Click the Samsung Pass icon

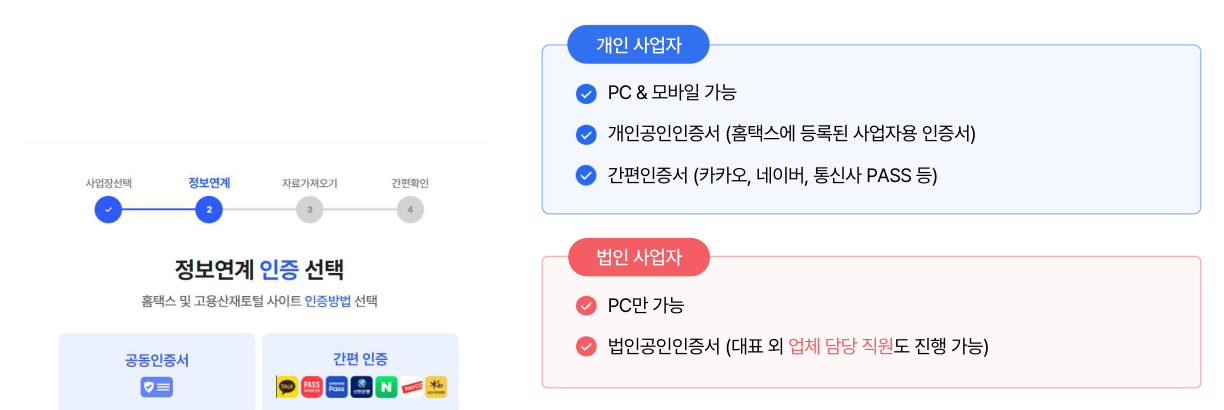[336, 386]
